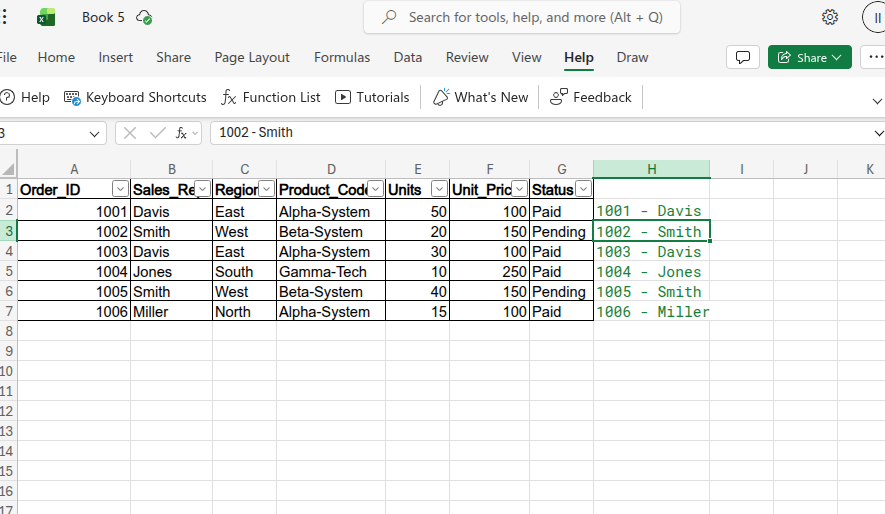
Task: Click the Book 5 file name
Action: (103, 17)
